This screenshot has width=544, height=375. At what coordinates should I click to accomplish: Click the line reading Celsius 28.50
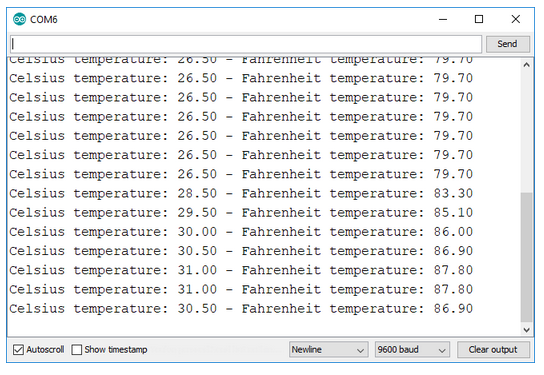coord(241,193)
